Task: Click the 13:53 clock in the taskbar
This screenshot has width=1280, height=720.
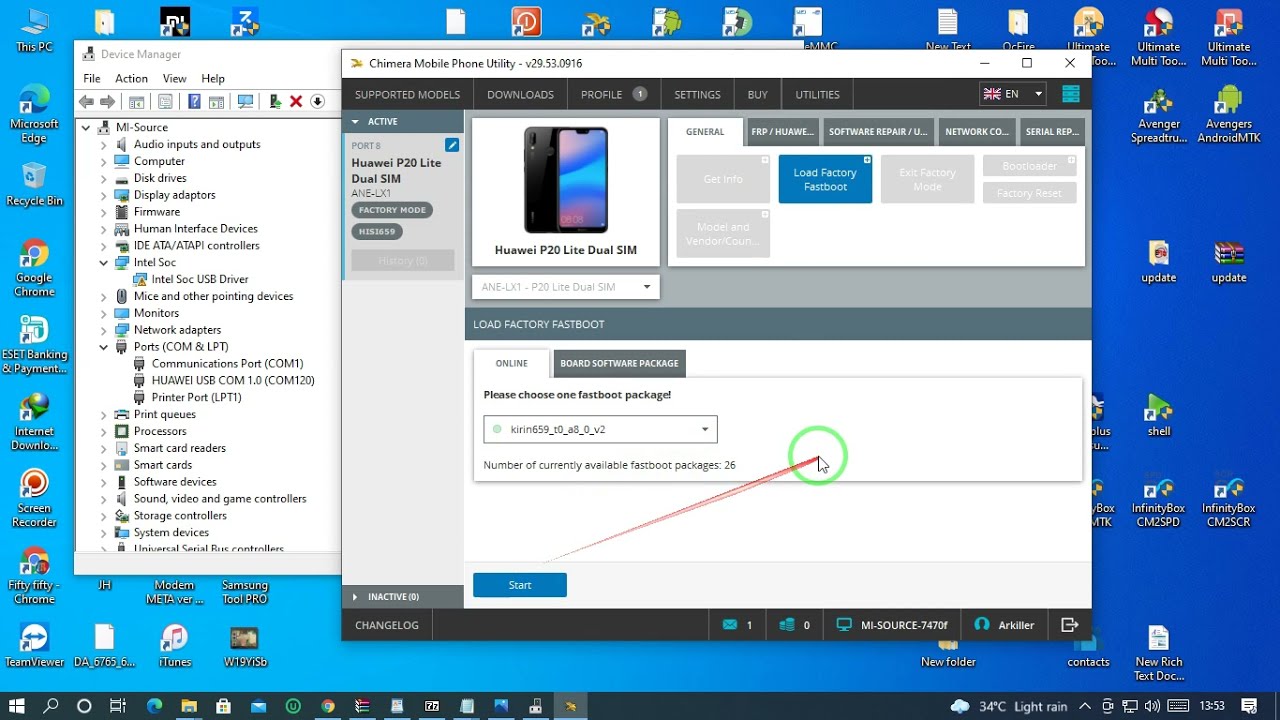Action: click(x=1212, y=706)
